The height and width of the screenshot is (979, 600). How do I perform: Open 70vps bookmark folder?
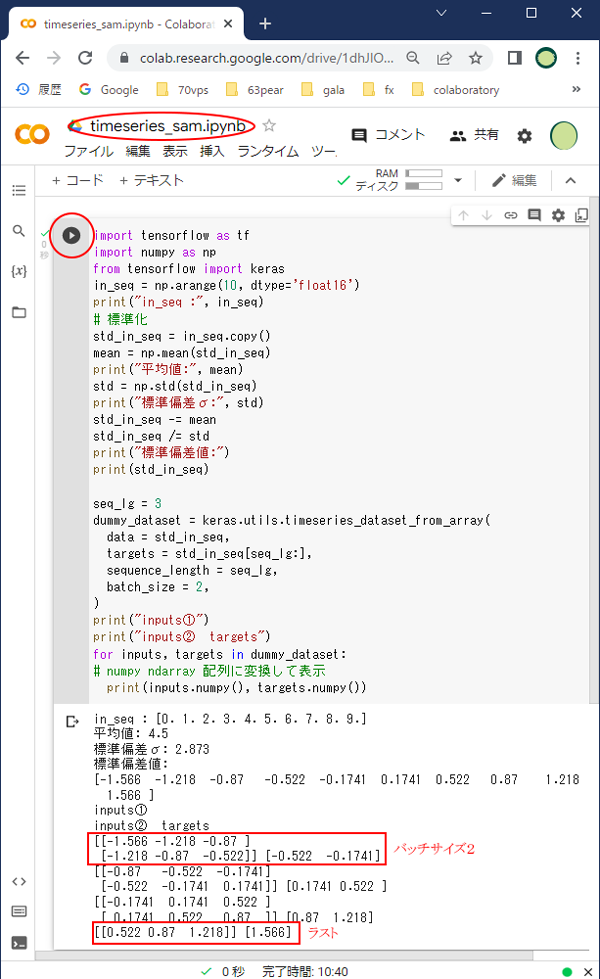pos(182,89)
